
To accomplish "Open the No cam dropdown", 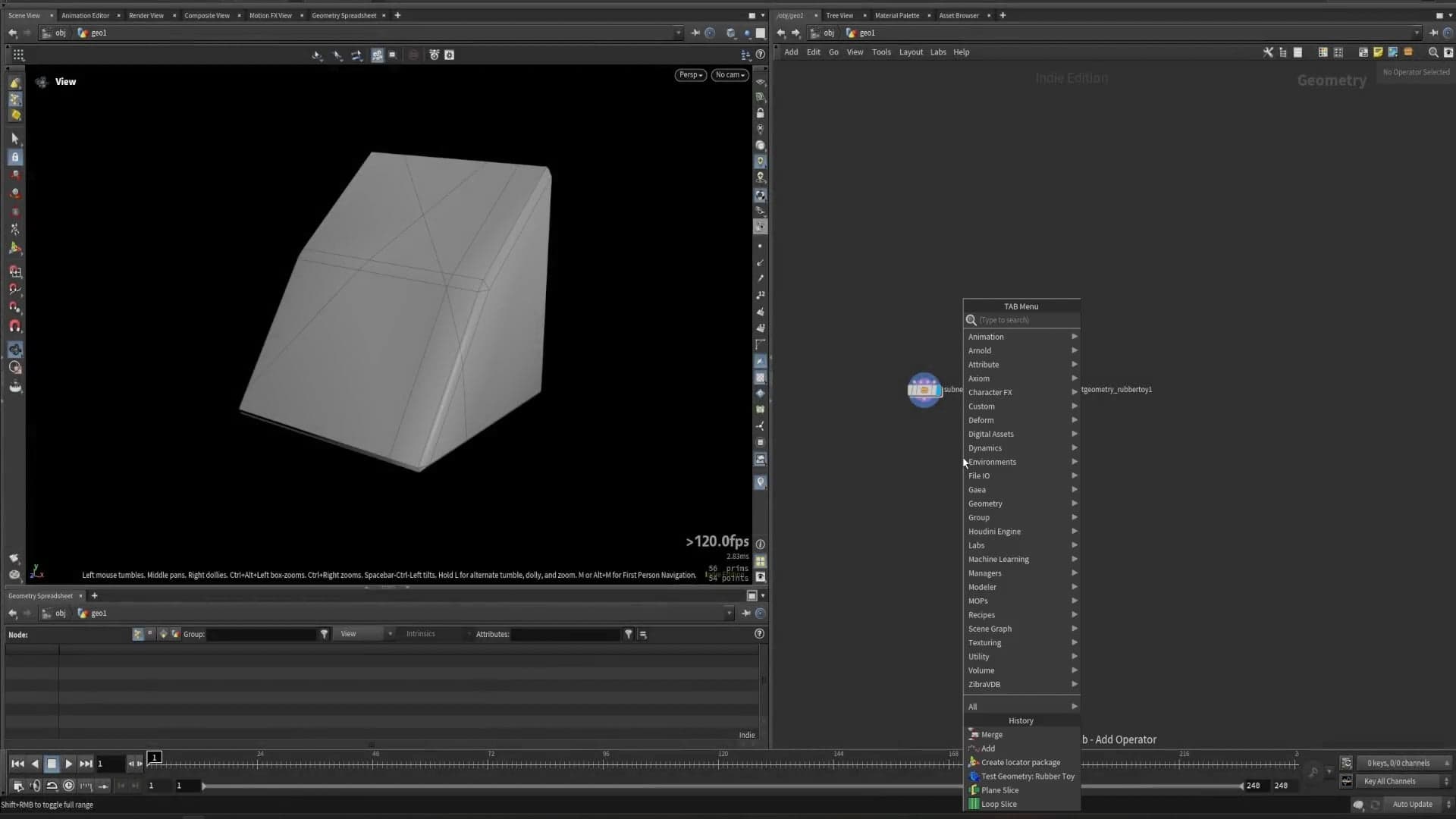I will pyautogui.click(x=730, y=75).
